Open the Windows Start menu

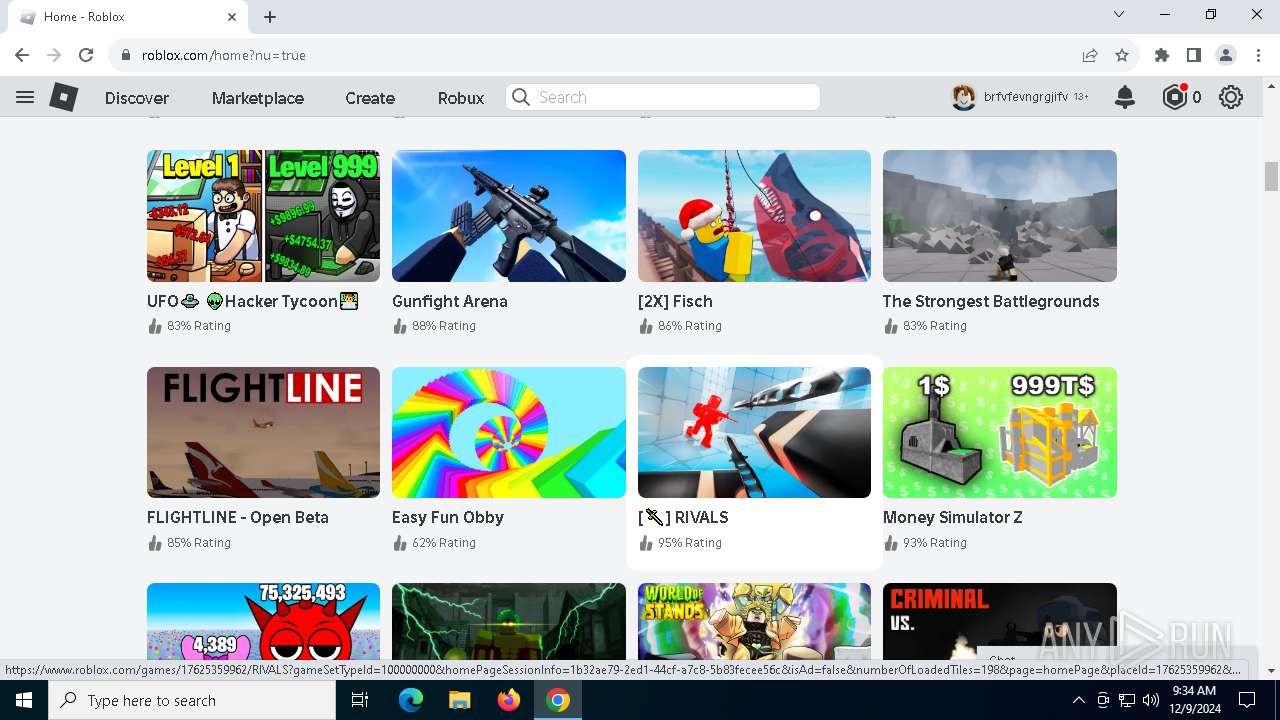(24, 700)
